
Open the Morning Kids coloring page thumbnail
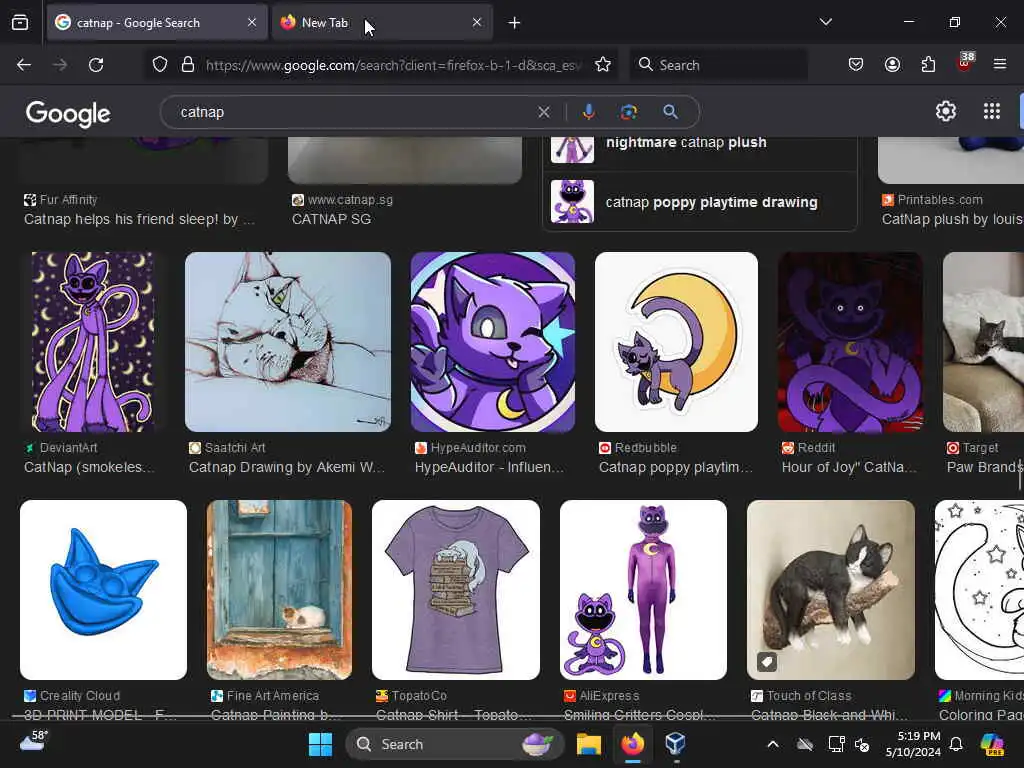tap(980, 590)
